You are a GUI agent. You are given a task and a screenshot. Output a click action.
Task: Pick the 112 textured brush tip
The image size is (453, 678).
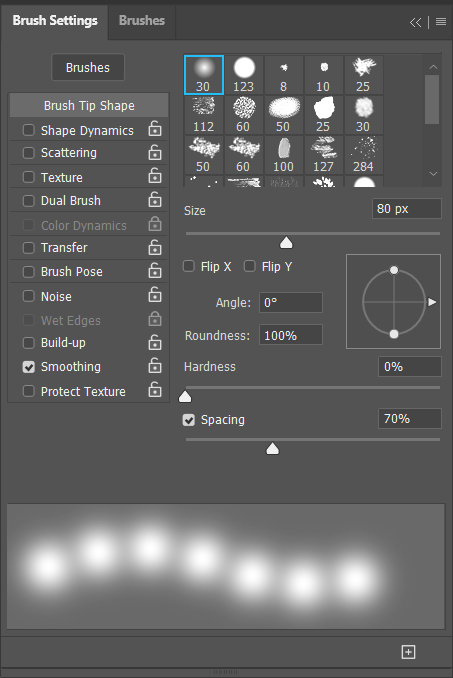(204, 115)
